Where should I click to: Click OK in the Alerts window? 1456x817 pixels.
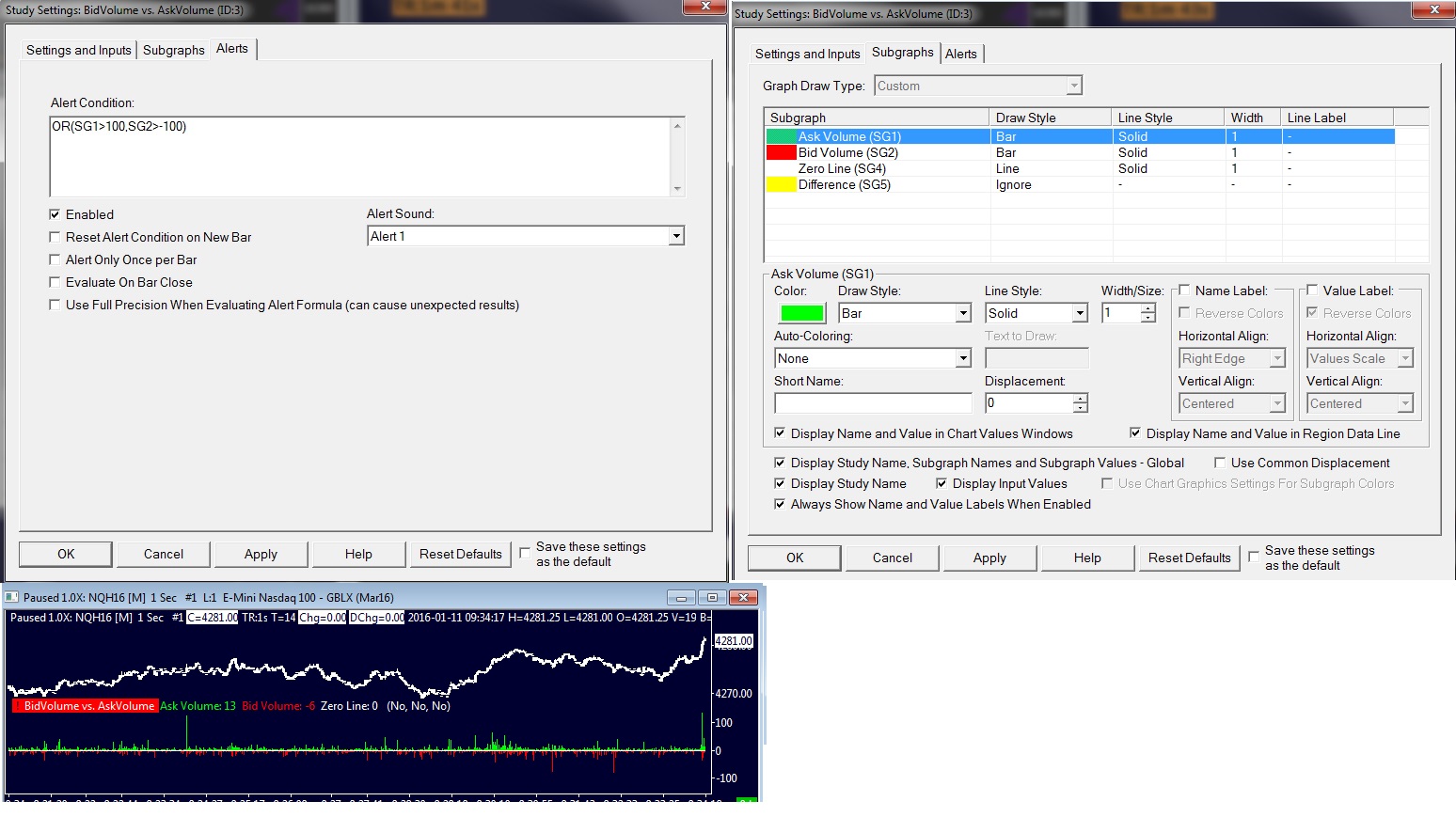pos(66,554)
